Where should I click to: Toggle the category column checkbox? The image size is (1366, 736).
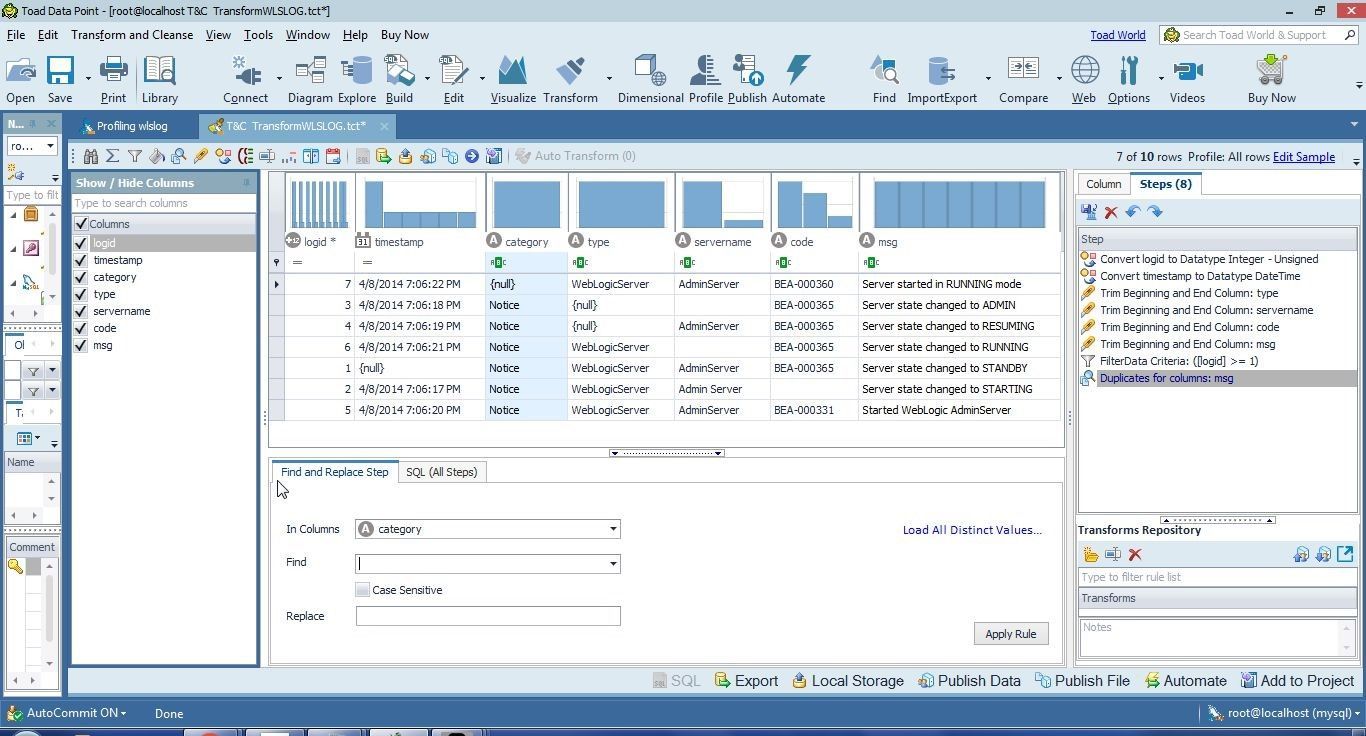click(81, 277)
